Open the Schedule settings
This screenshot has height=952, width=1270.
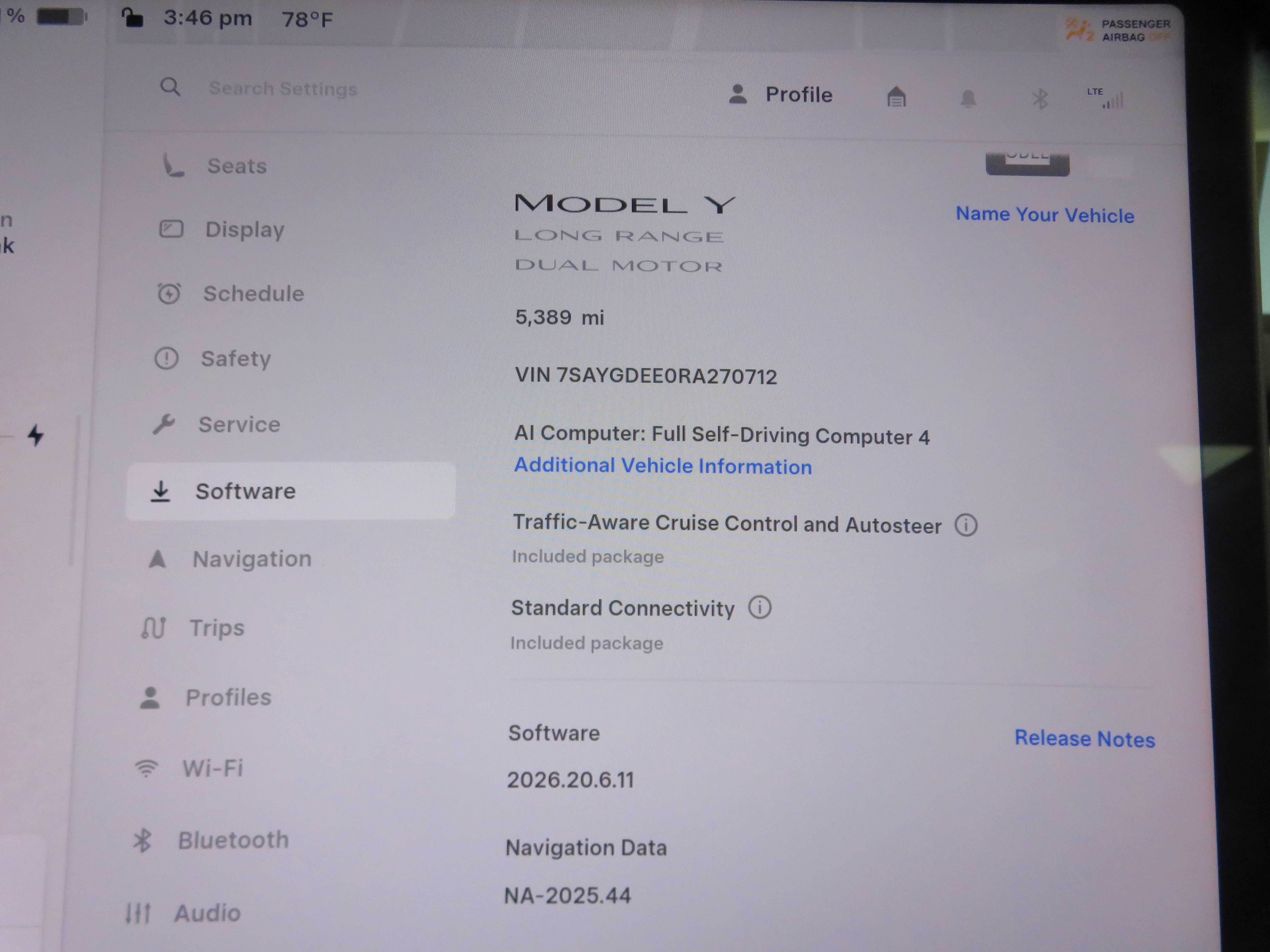230,293
